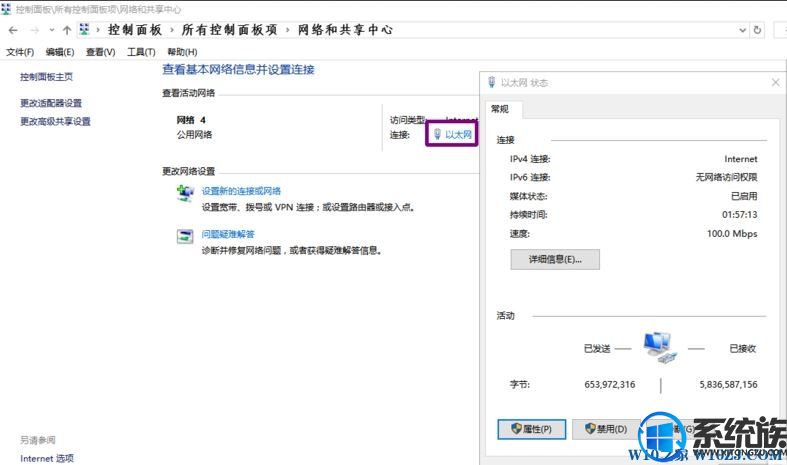Screen dimensions: 787x465
Task: Click the 01:57:13 duration value
Action: [x=739, y=214]
